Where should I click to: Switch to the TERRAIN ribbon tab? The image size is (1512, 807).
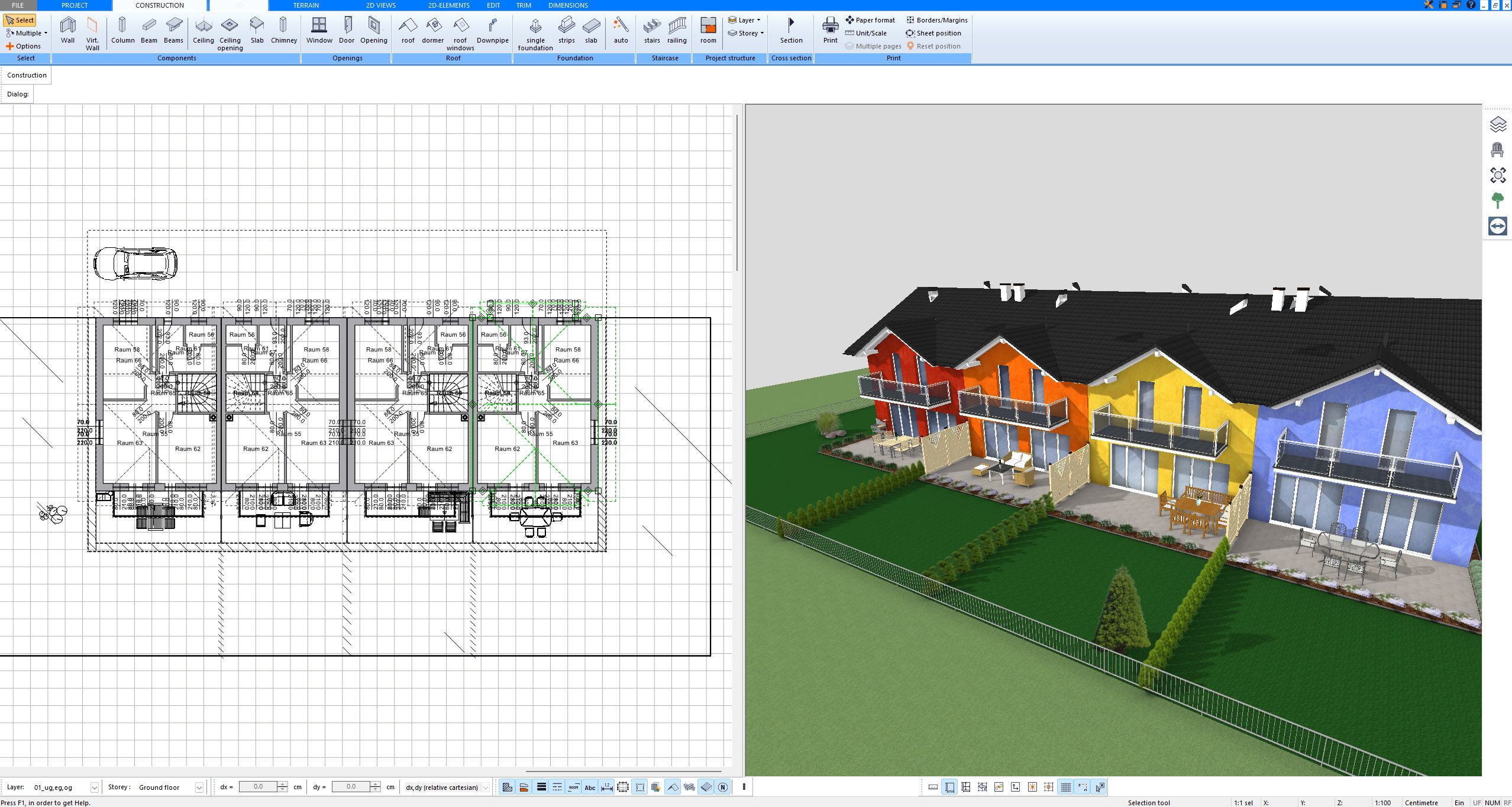click(x=305, y=5)
